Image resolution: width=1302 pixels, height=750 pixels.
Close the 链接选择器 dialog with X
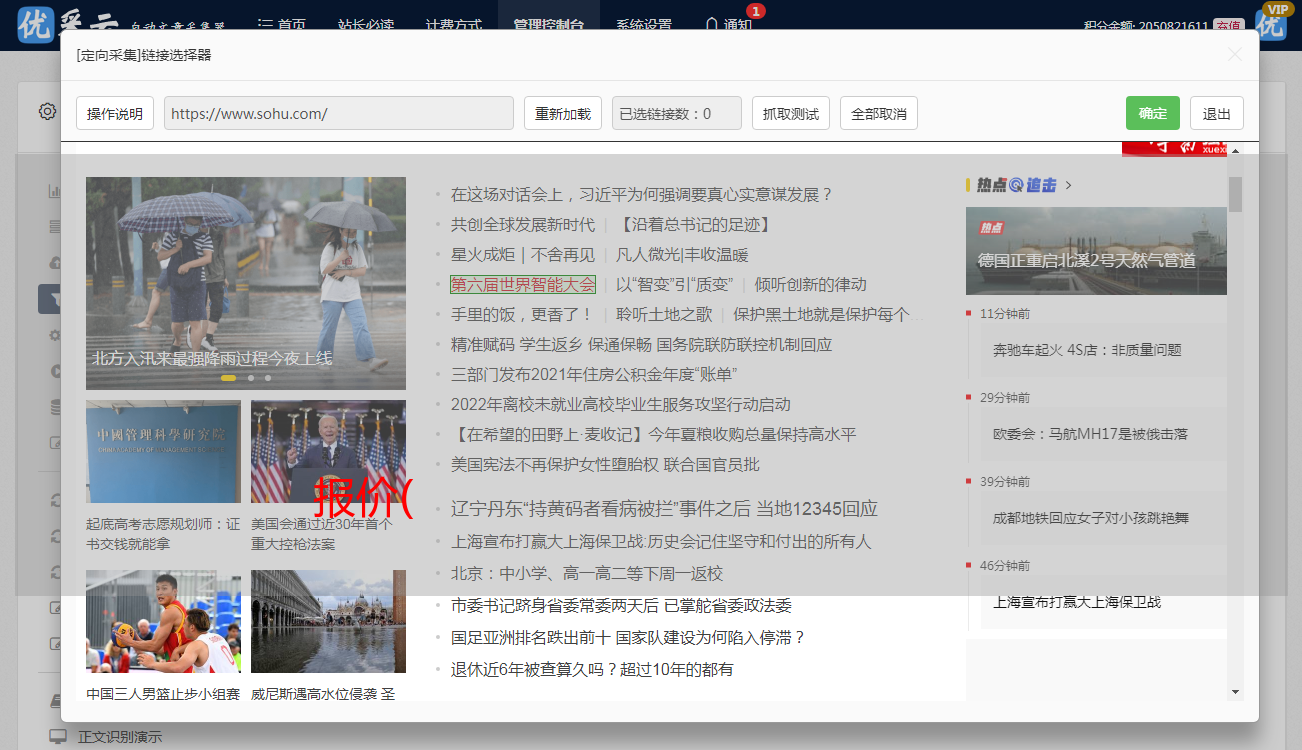pyautogui.click(x=1235, y=55)
